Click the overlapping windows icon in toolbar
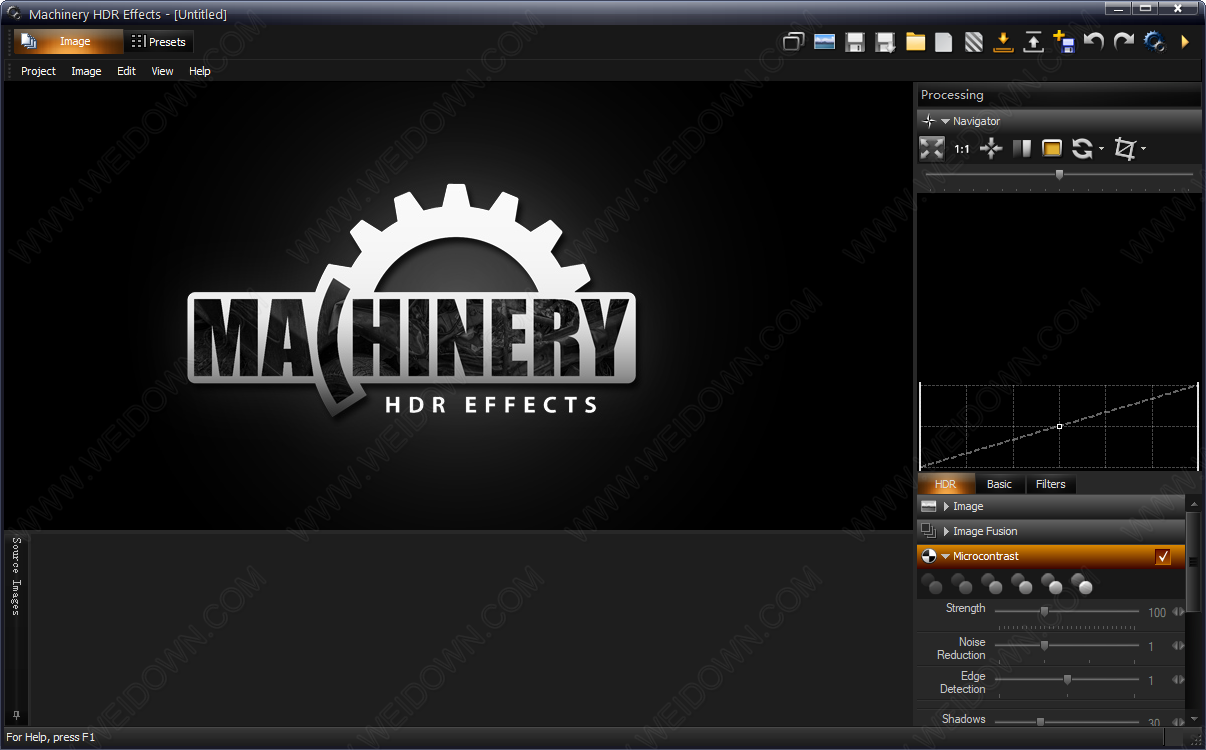This screenshot has width=1206, height=750. 794,42
